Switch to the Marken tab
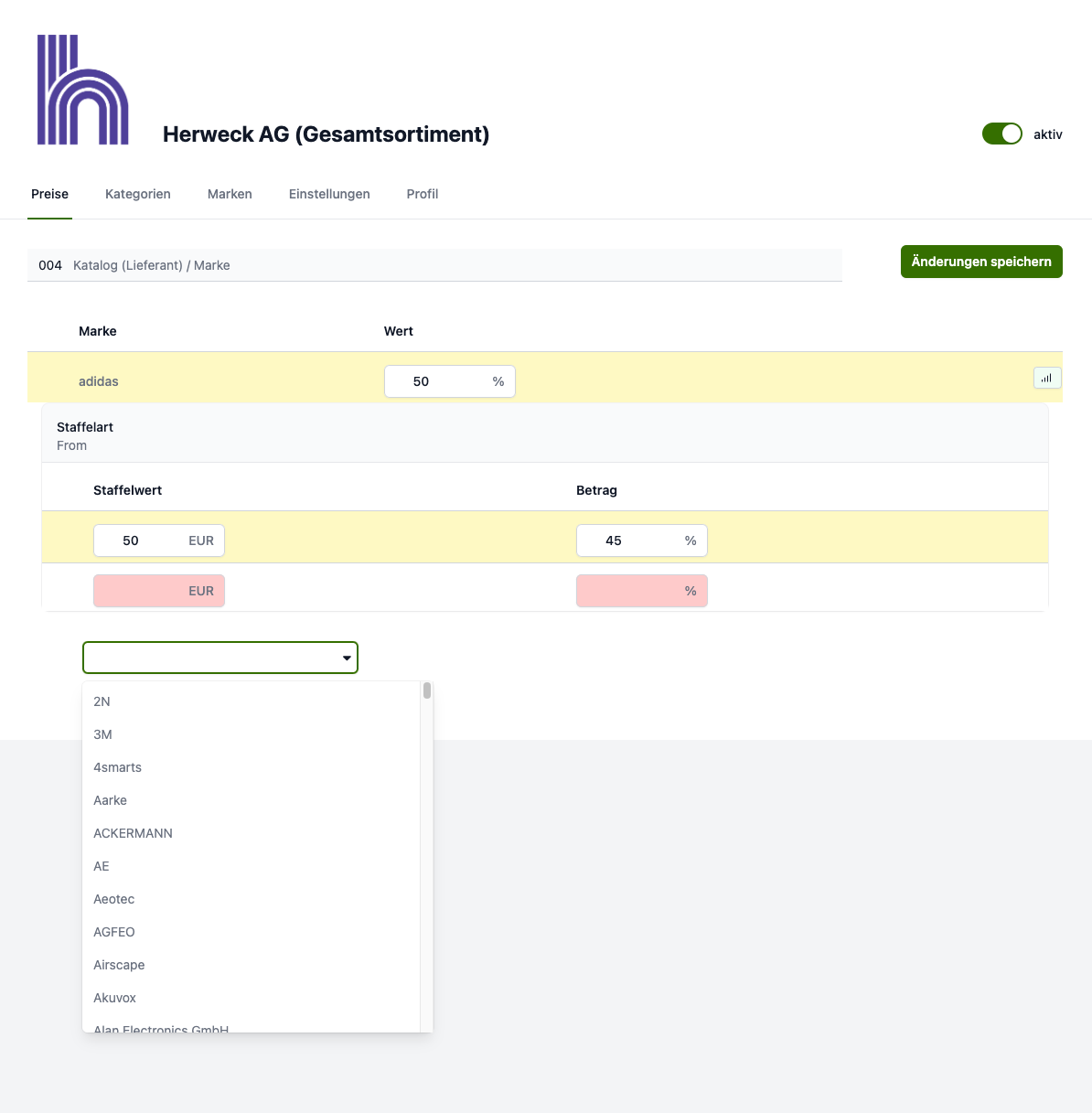 pyautogui.click(x=230, y=194)
